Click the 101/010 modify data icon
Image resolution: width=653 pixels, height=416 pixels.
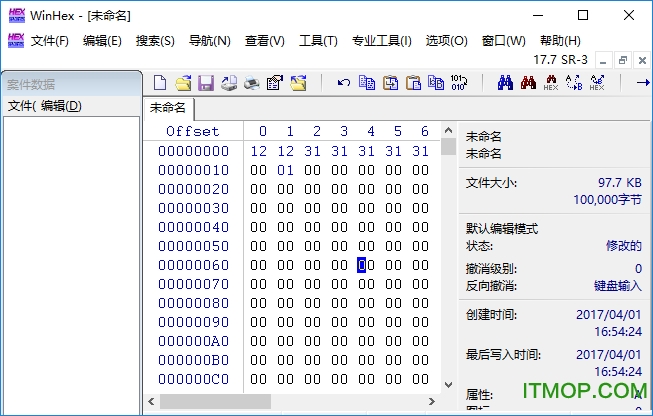459,83
